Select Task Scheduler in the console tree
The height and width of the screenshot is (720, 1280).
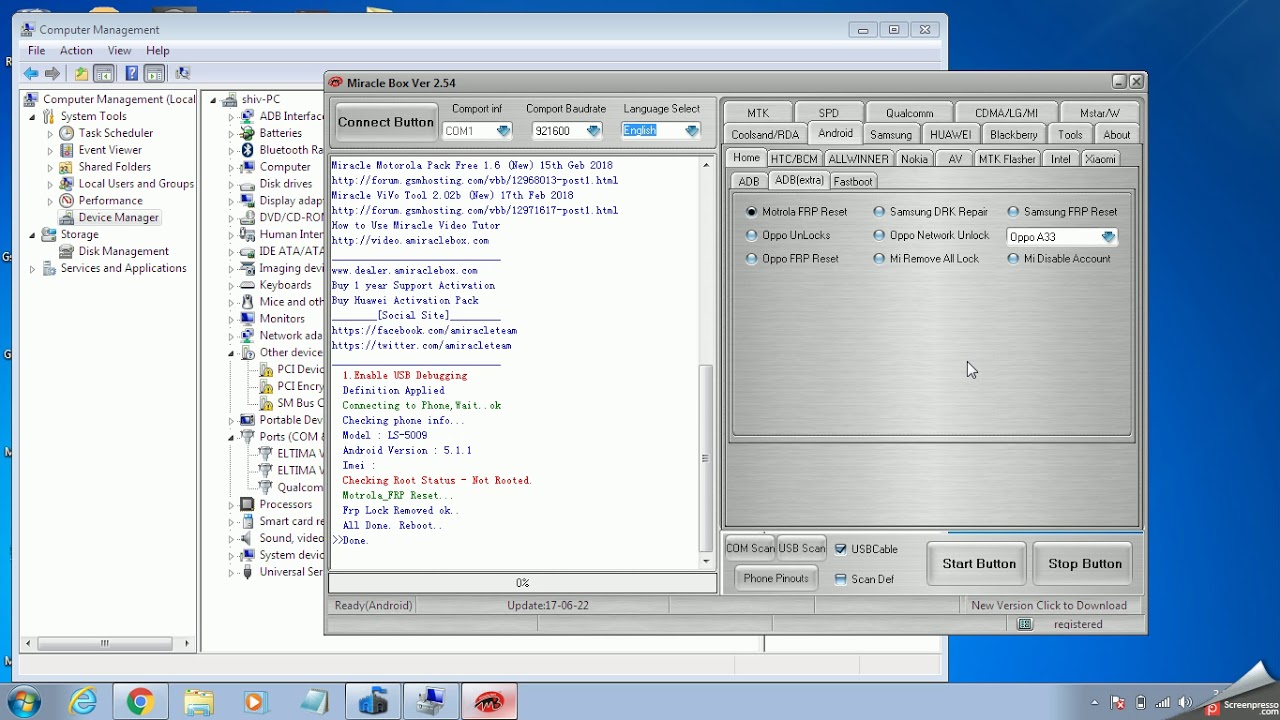click(x=115, y=133)
